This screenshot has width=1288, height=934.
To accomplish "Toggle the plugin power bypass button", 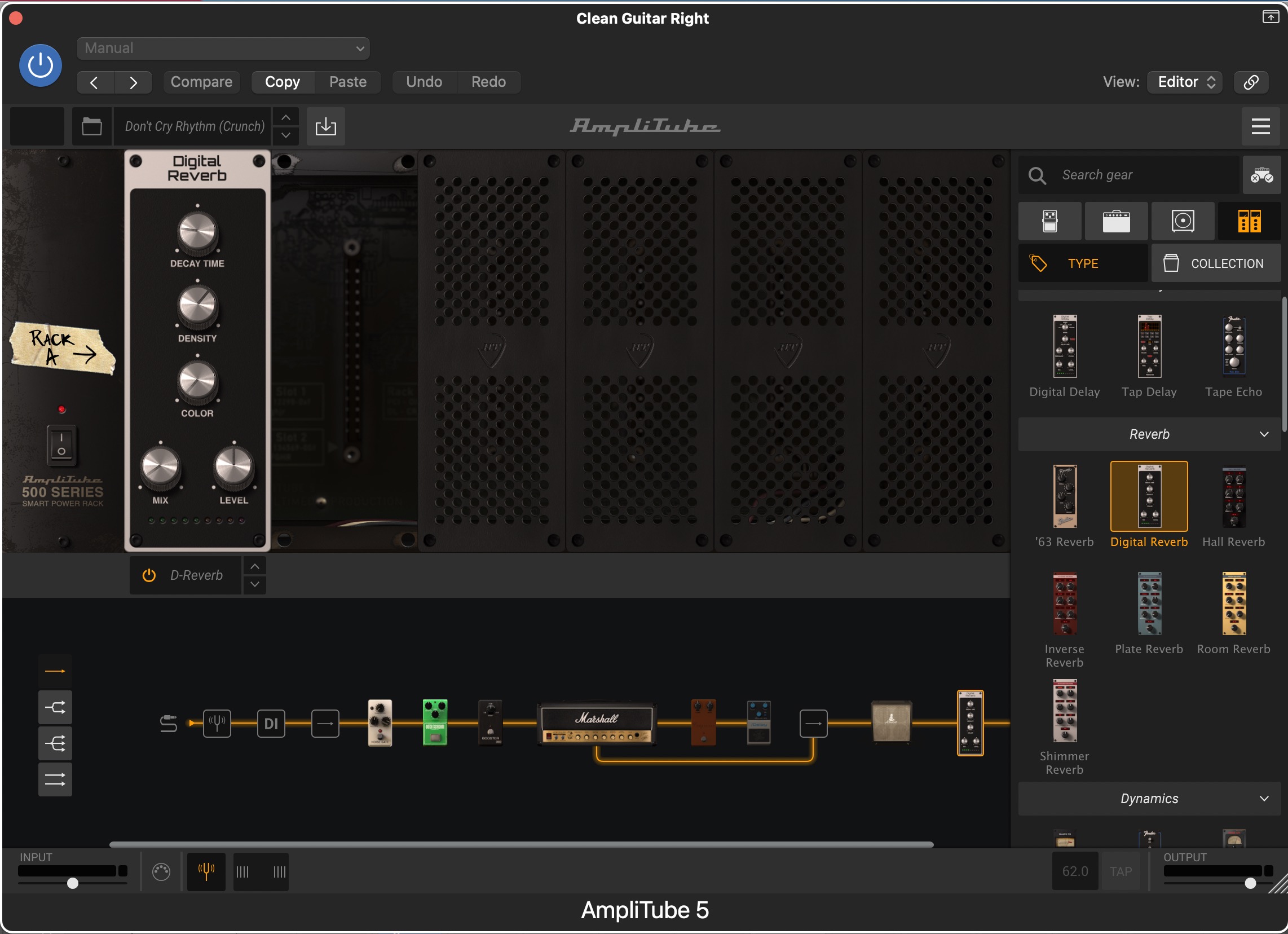I will tap(41, 65).
